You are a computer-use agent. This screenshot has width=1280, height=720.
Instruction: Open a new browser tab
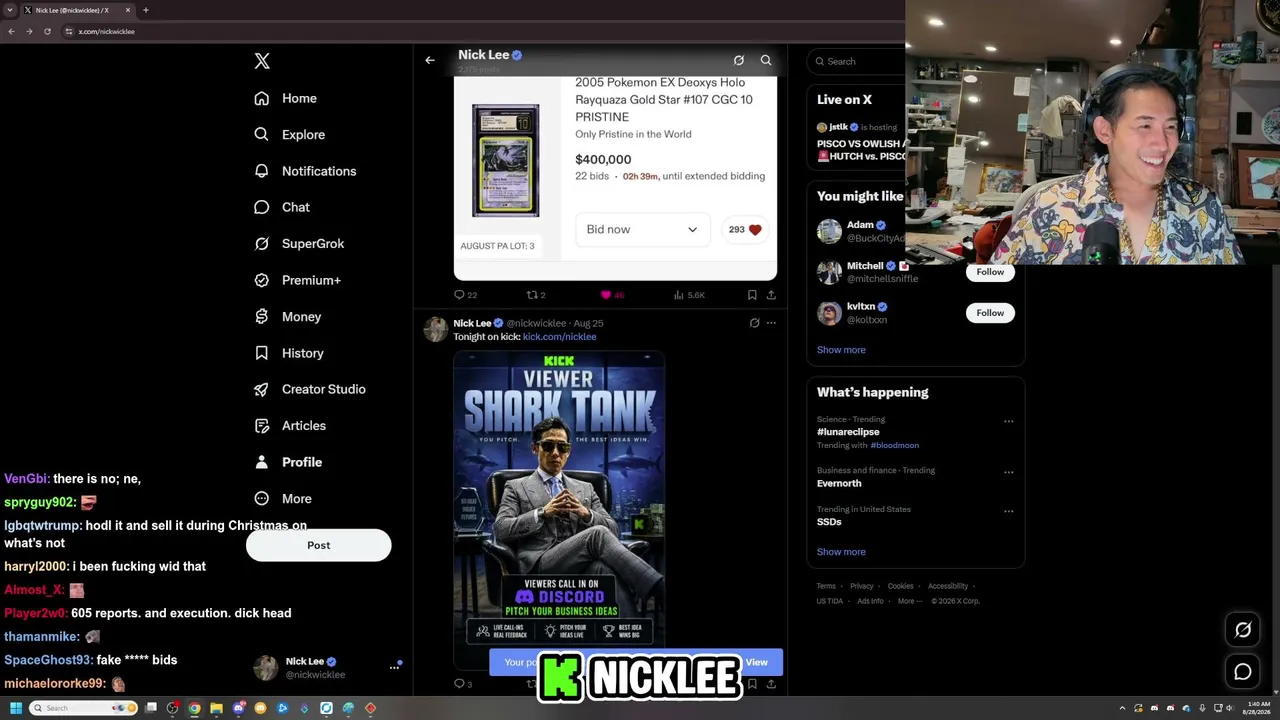tap(146, 10)
